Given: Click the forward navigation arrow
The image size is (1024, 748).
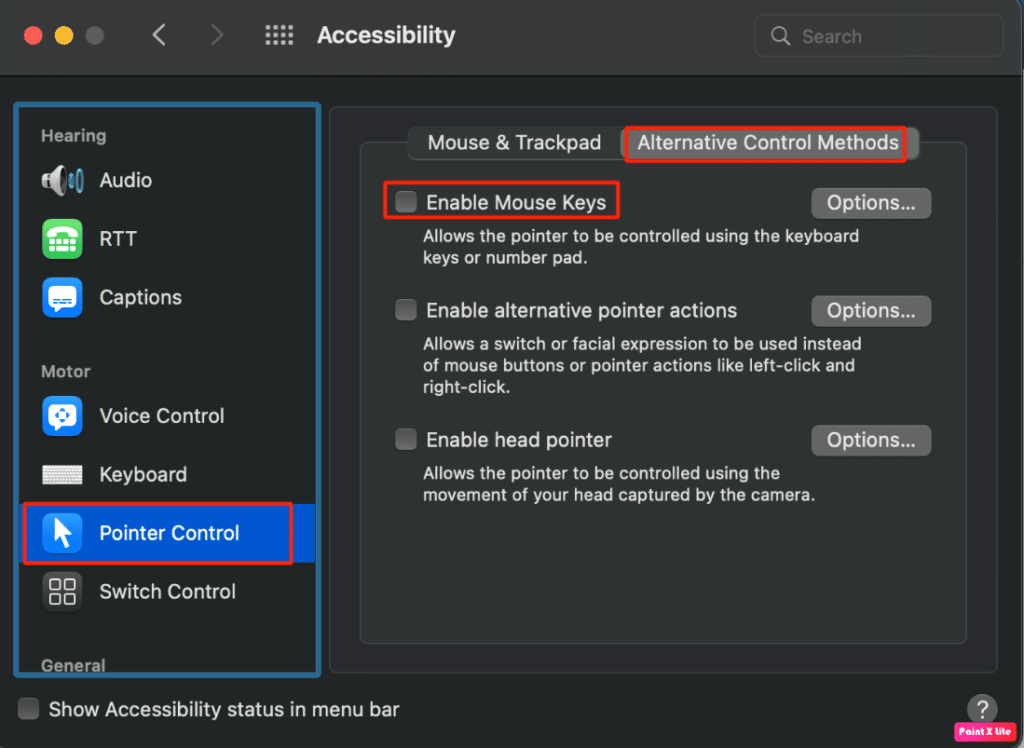Looking at the screenshot, I should [x=217, y=34].
